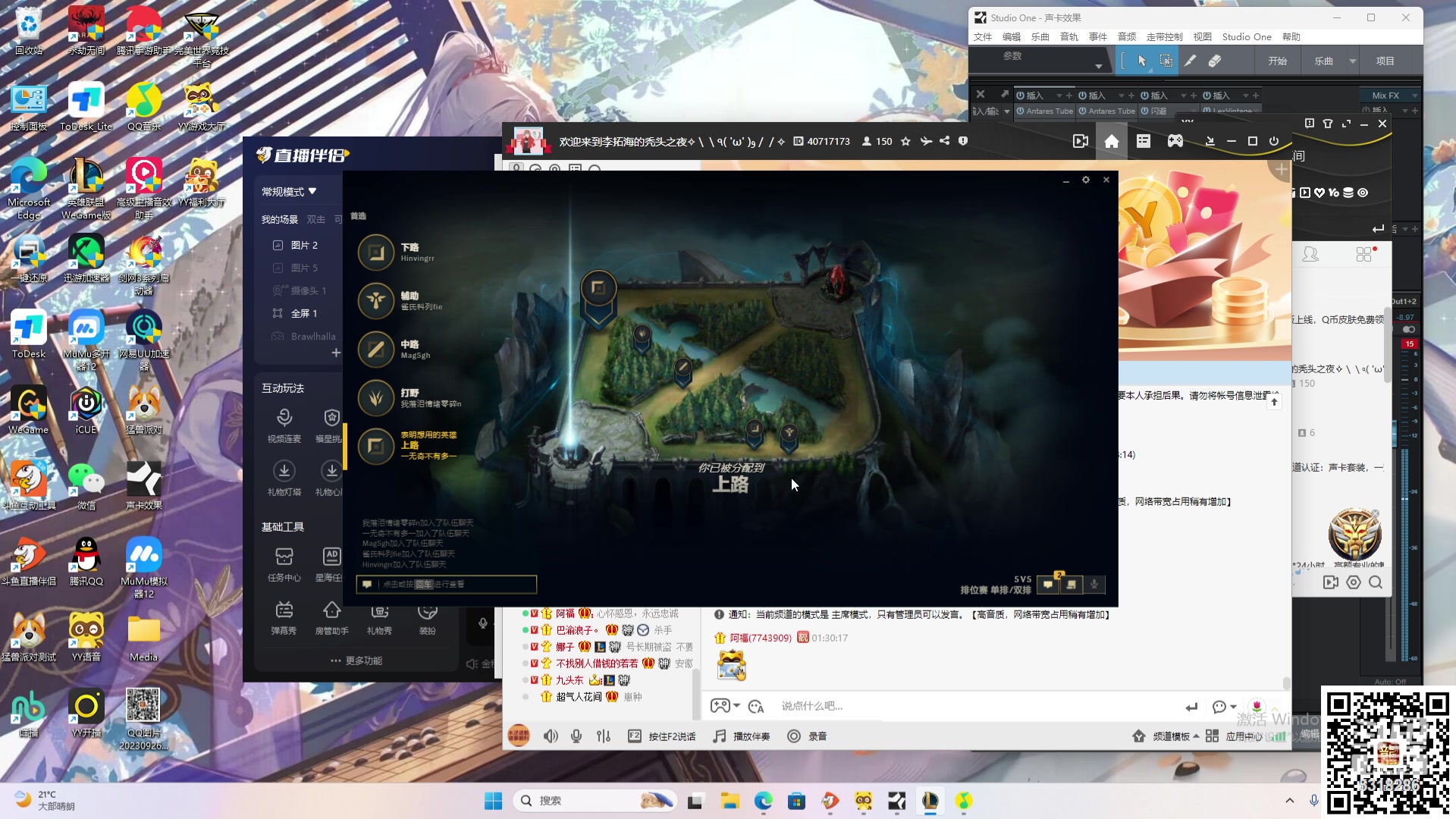Click 播放伴奏 in YY bottom bar
The image size is (1456, 819).
point(742,736)
